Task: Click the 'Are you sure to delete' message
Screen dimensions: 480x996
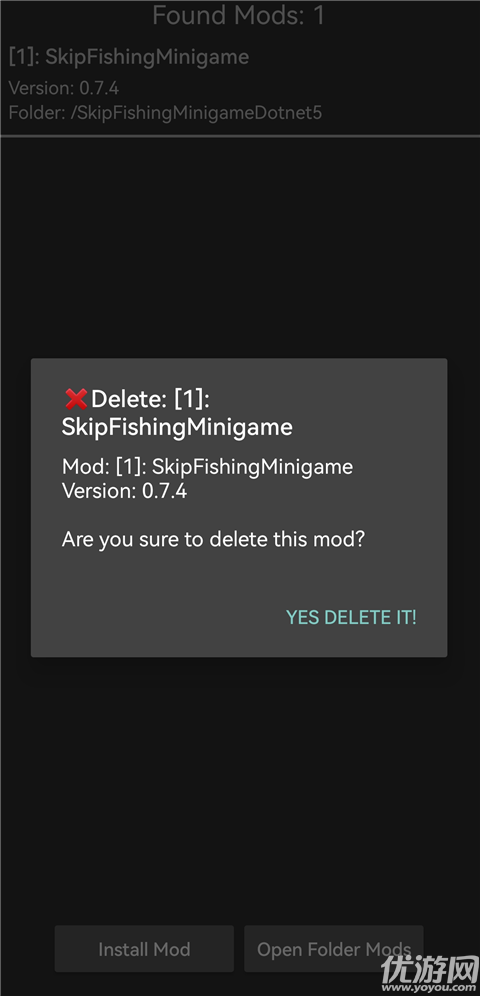Action: pos(214,540)
